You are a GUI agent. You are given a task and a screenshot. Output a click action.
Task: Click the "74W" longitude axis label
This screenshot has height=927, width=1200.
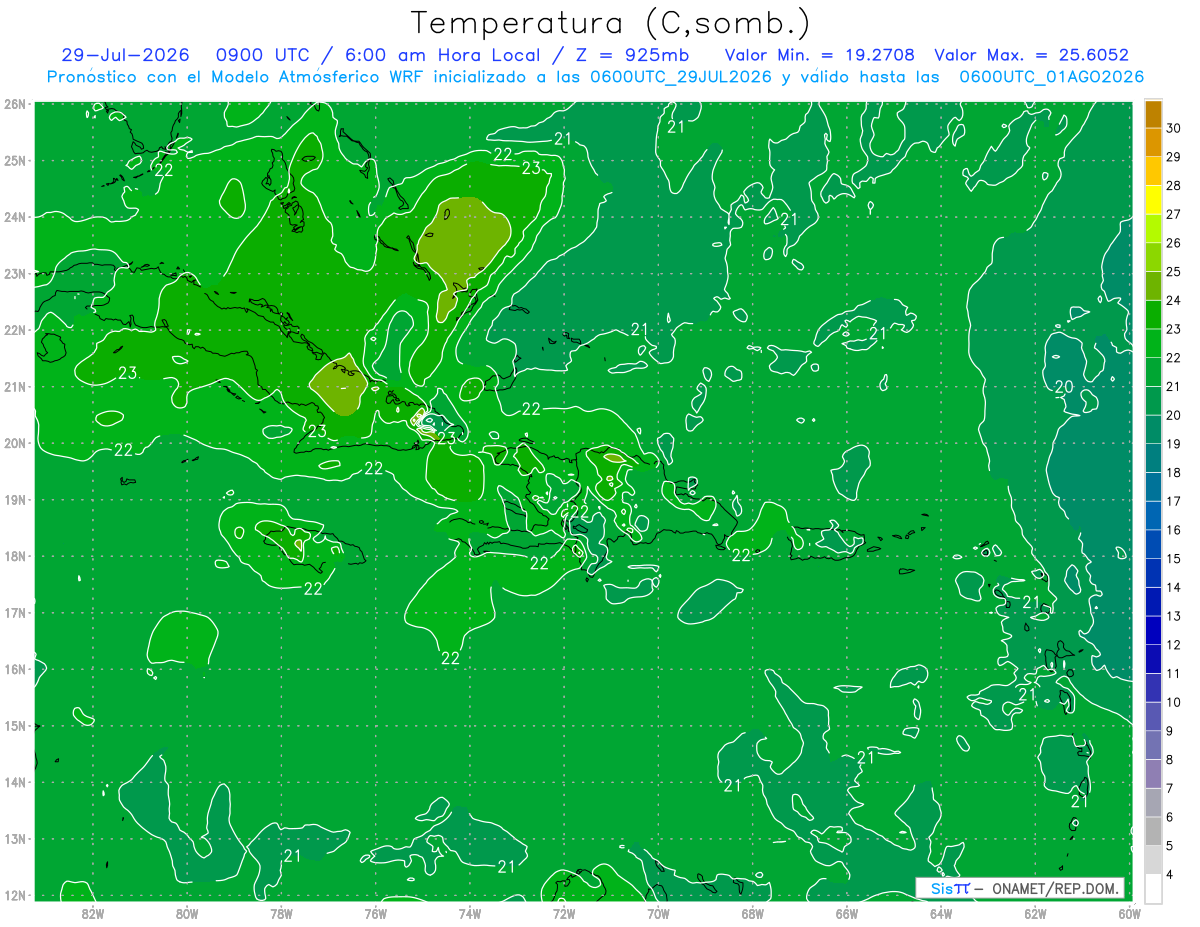(470, 913)
